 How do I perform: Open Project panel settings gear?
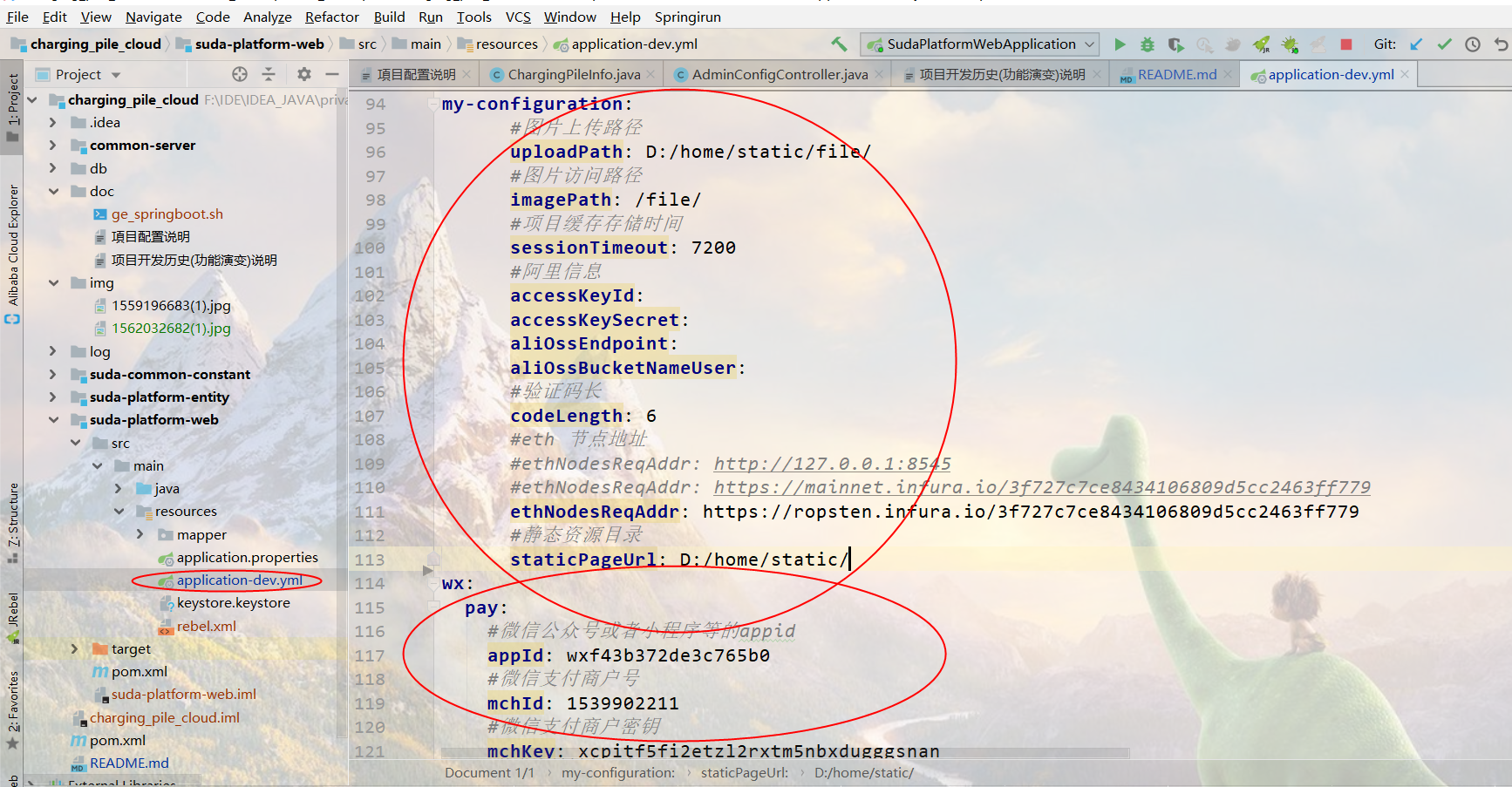pos(304,74)
